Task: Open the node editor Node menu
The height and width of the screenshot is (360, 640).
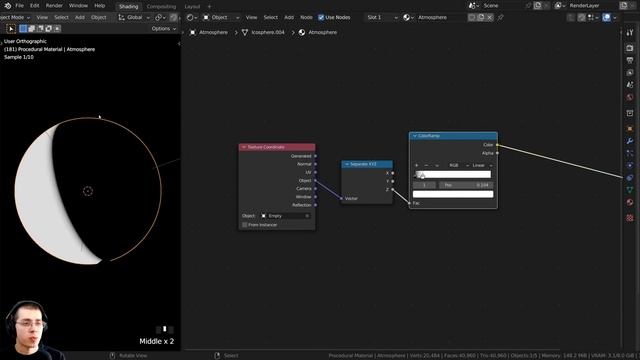Action: click(x=306, y=18)
